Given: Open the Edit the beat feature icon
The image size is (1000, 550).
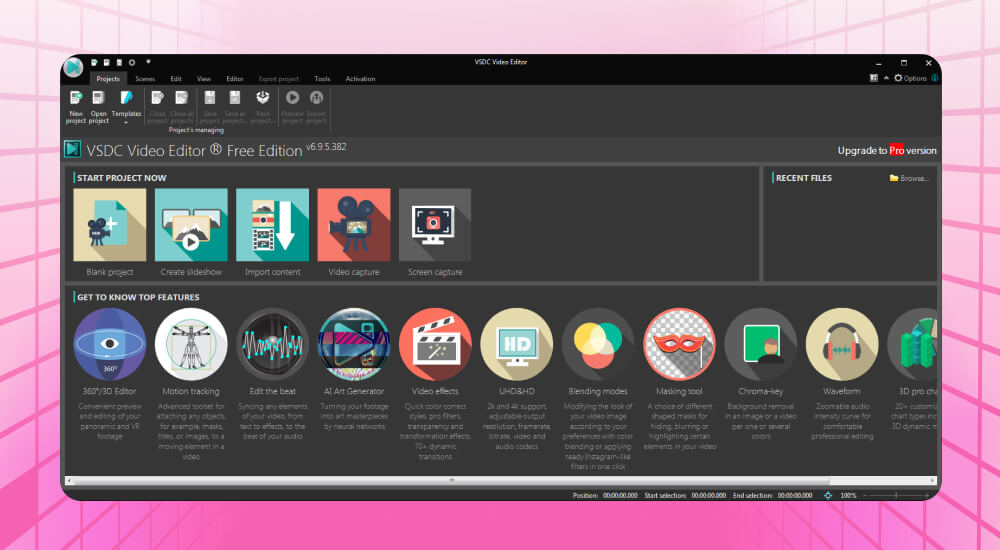Looking at the screenshot, I should (272, 345).
